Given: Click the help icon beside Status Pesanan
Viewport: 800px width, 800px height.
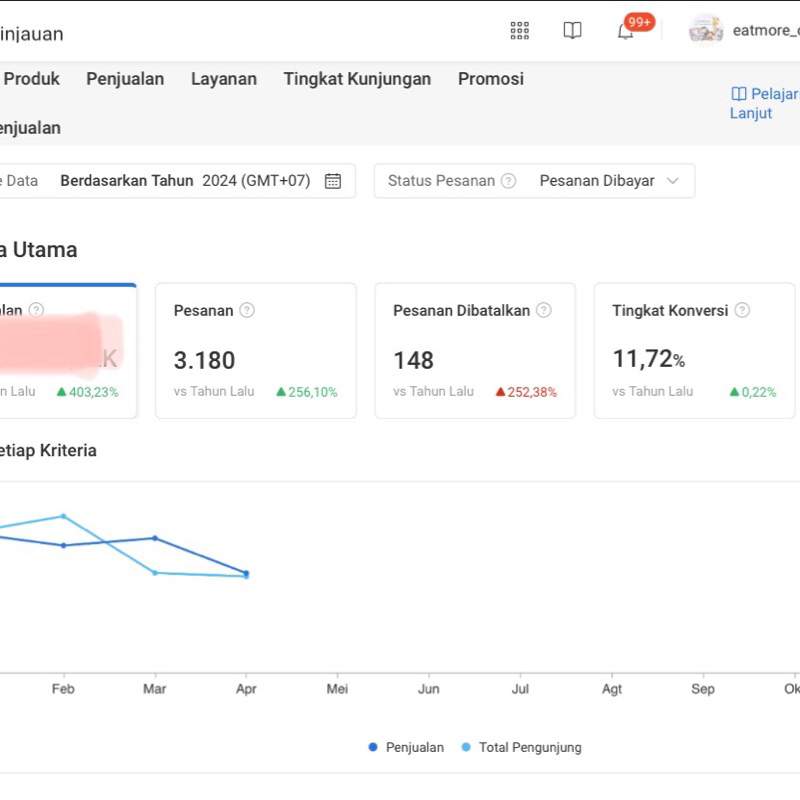Looking at the screenshot, I should [x=508, y=181].
